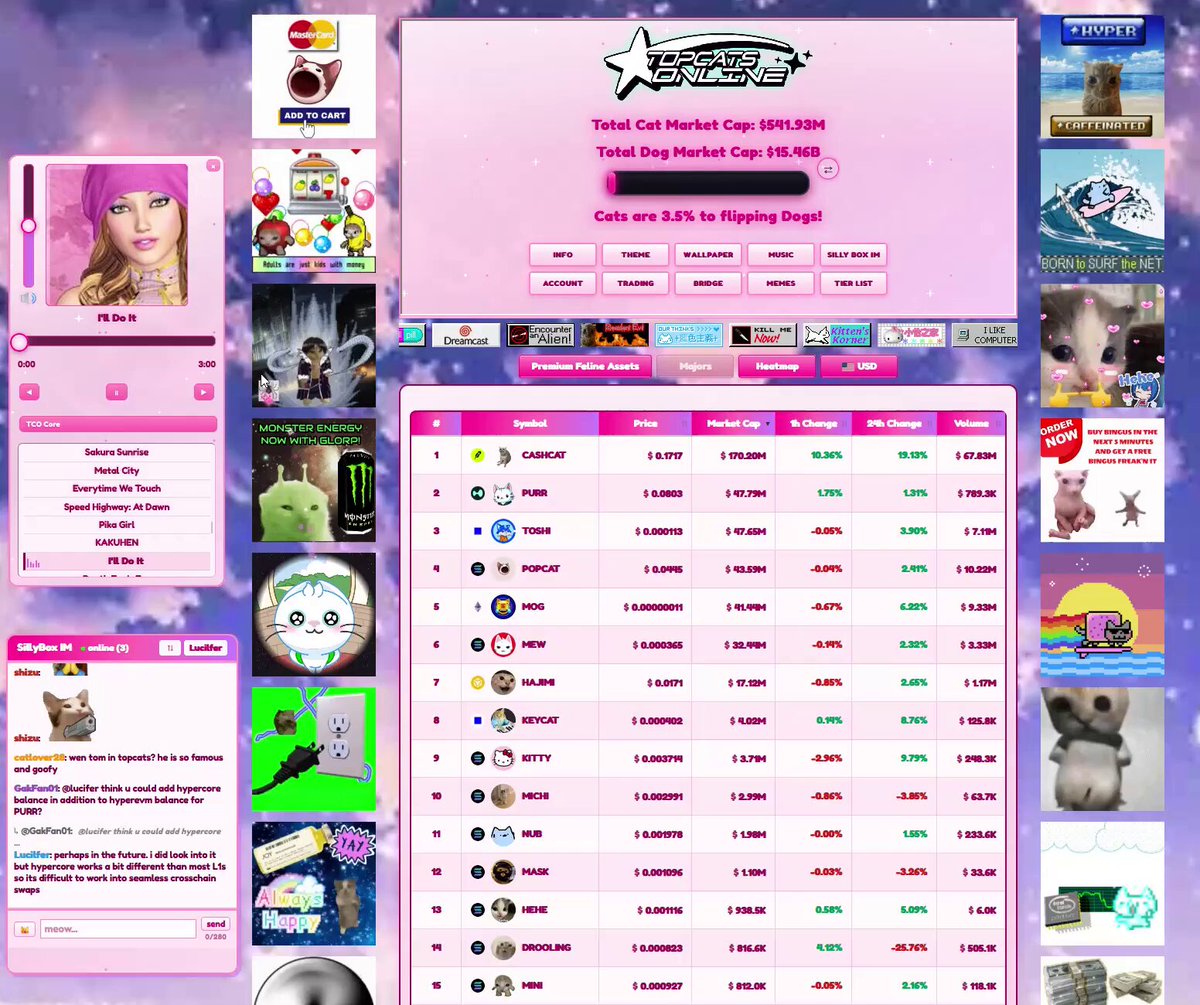Sort the table by Volume column
Screen dimensions: 1200x1005
pos(971,424)
